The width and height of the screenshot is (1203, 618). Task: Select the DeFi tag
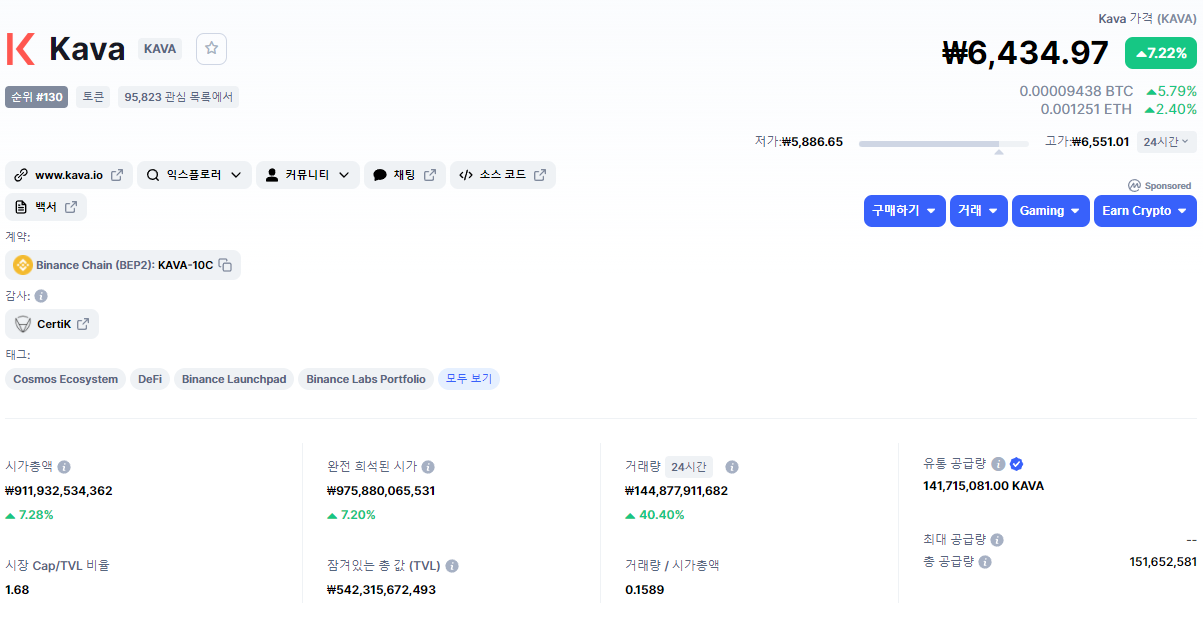point(150,379)
